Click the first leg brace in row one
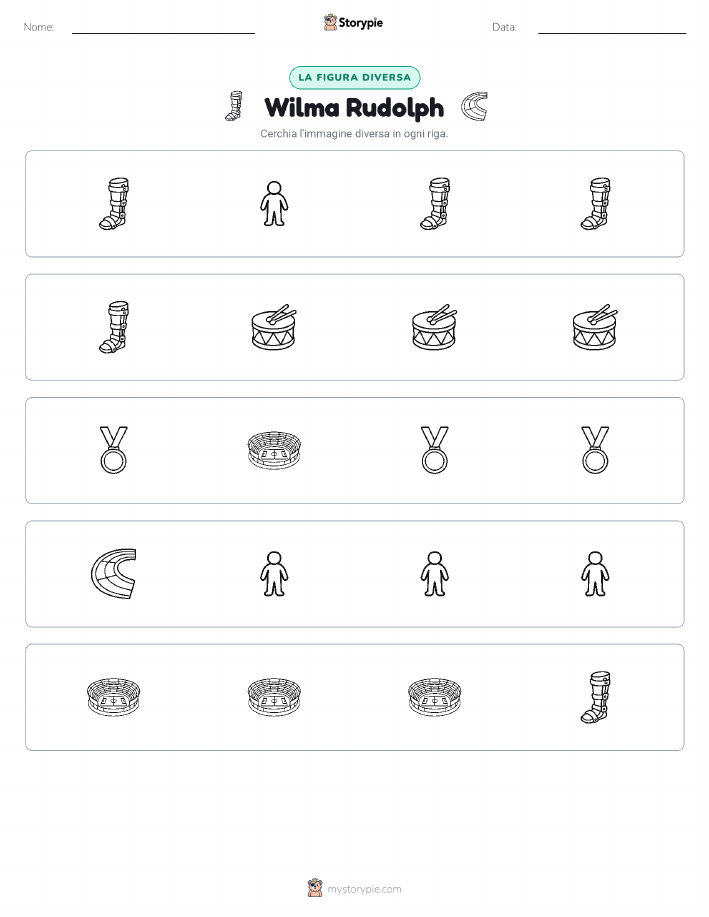This screenshot has height=917, width=709. (113, 204)
